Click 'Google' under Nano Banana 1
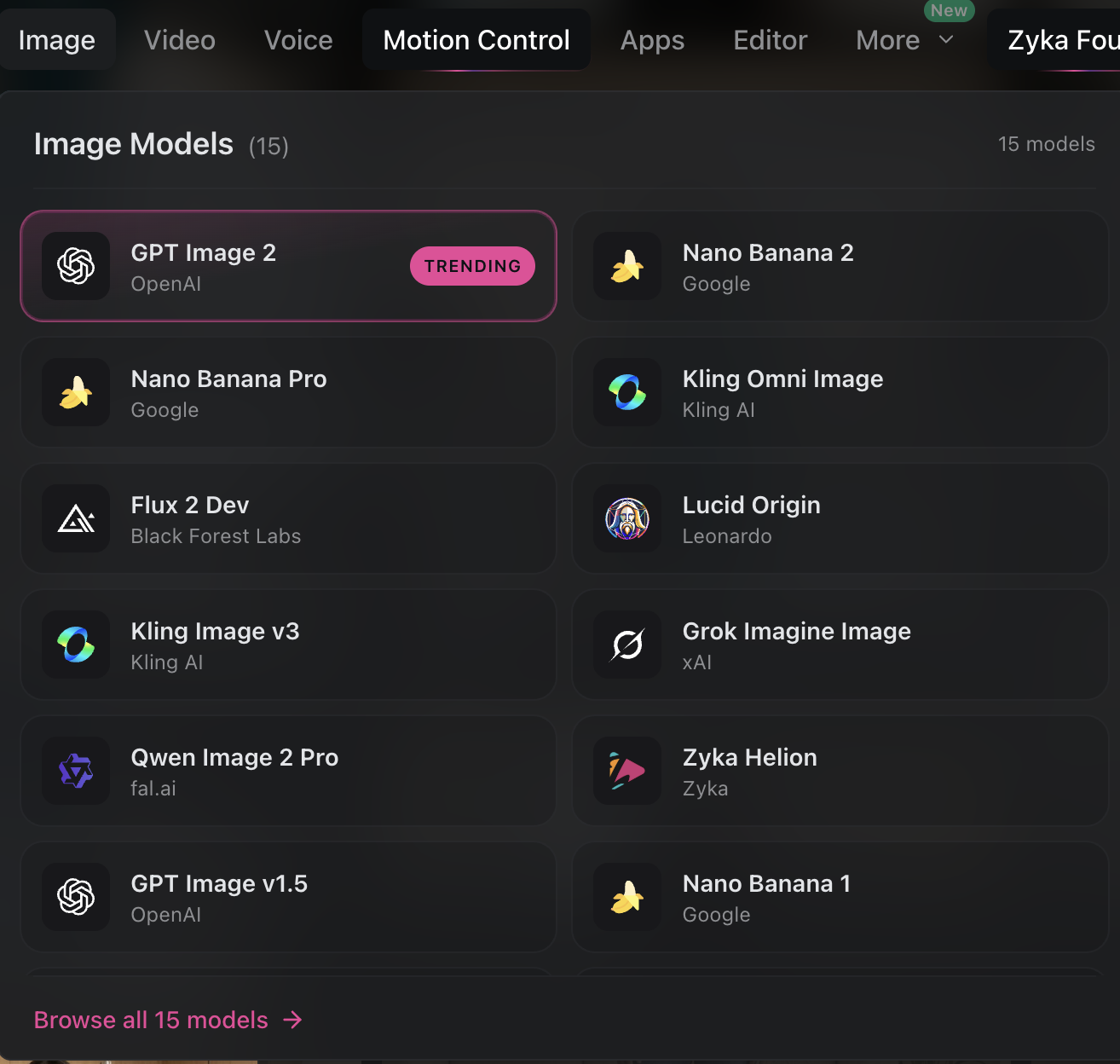1120x1064 pixels. point(717,915)
